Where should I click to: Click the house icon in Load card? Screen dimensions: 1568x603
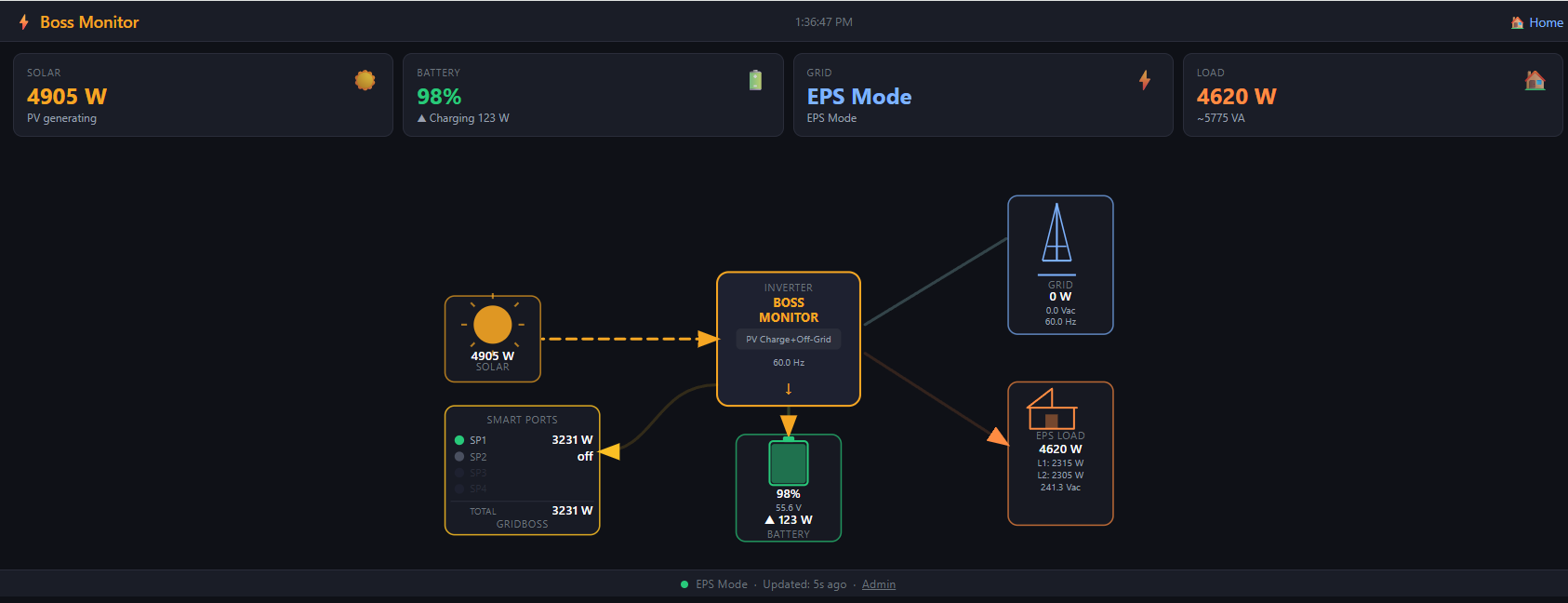click(1535, 80)
